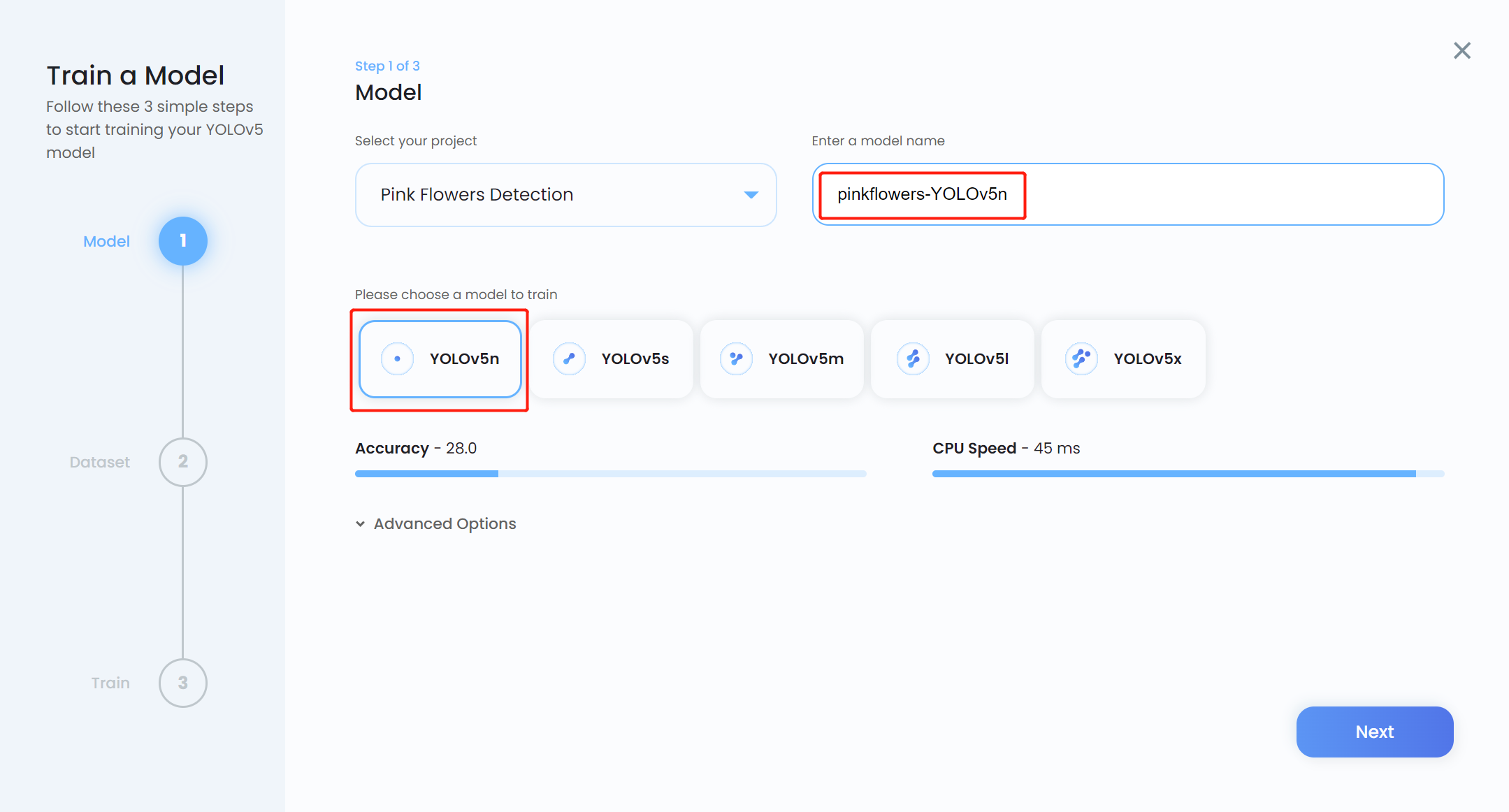The height and width of the screenshot is (812, 1509).
Task: Click the CPU Speed progress bar
Action: point(1188,474)
